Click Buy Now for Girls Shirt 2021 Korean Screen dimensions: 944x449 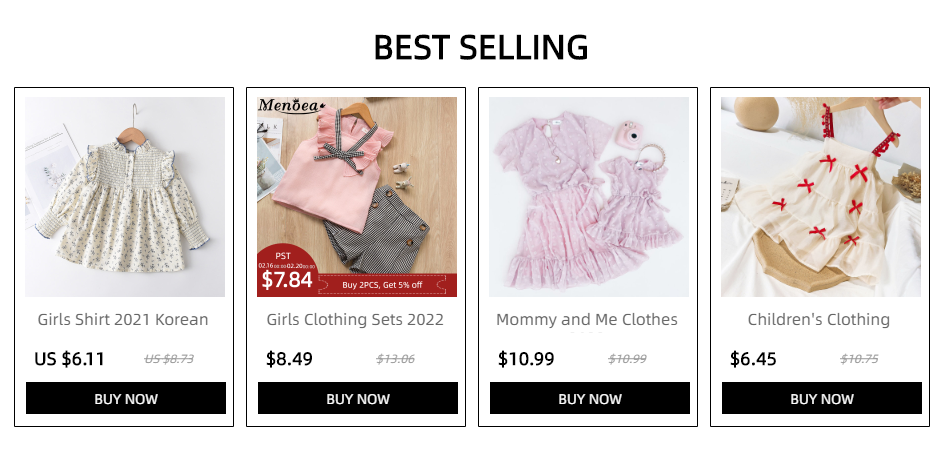point(126,398)
